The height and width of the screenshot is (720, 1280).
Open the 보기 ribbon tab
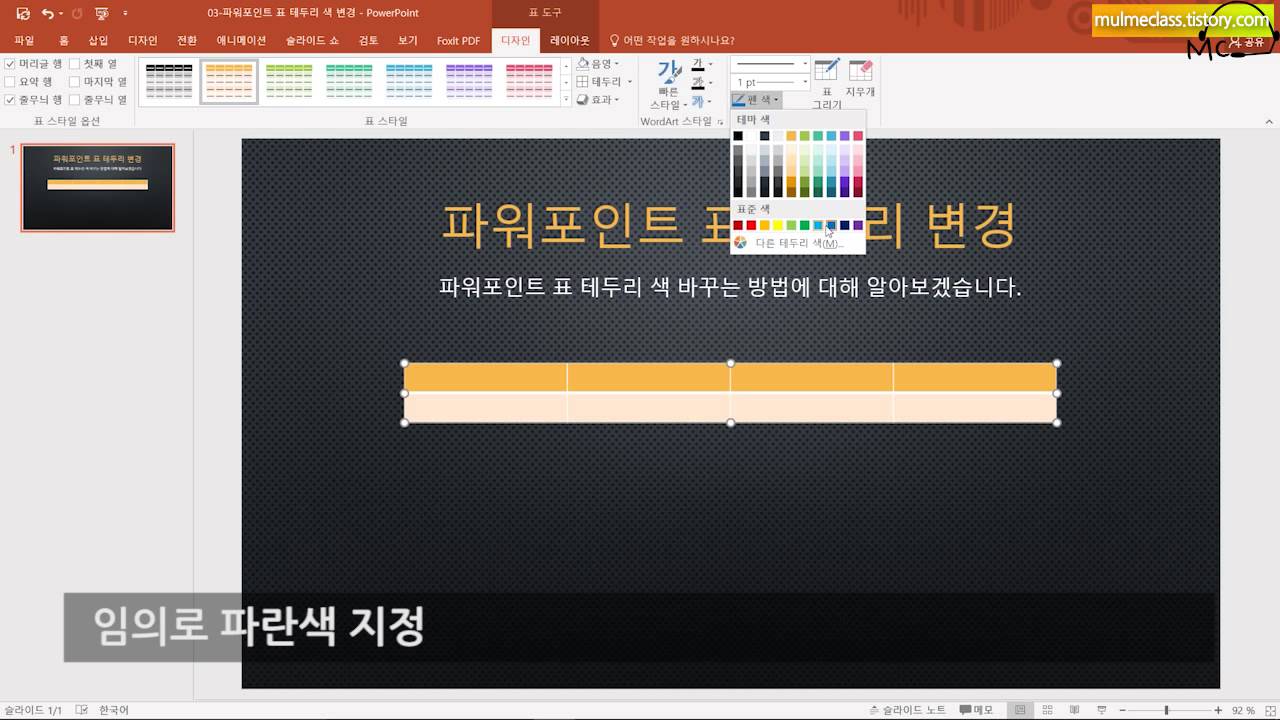(408, 41)
